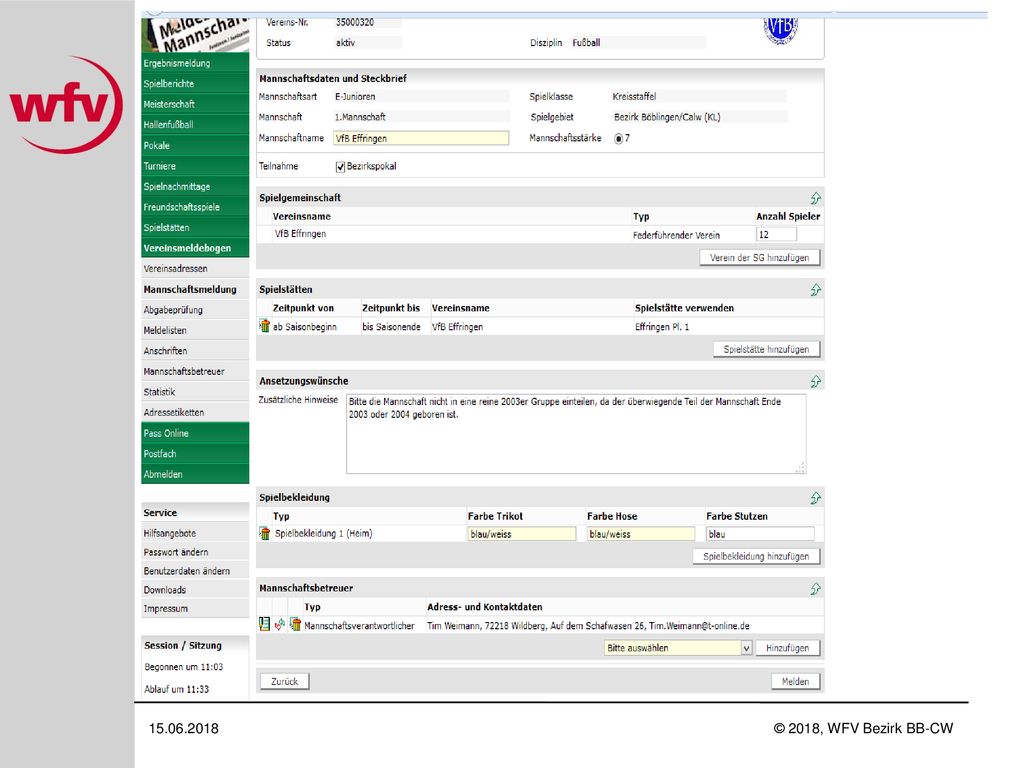Screen dimensions: 1024x768
Task: Open Passwort ändern link
Action: [x=195, y=552]
